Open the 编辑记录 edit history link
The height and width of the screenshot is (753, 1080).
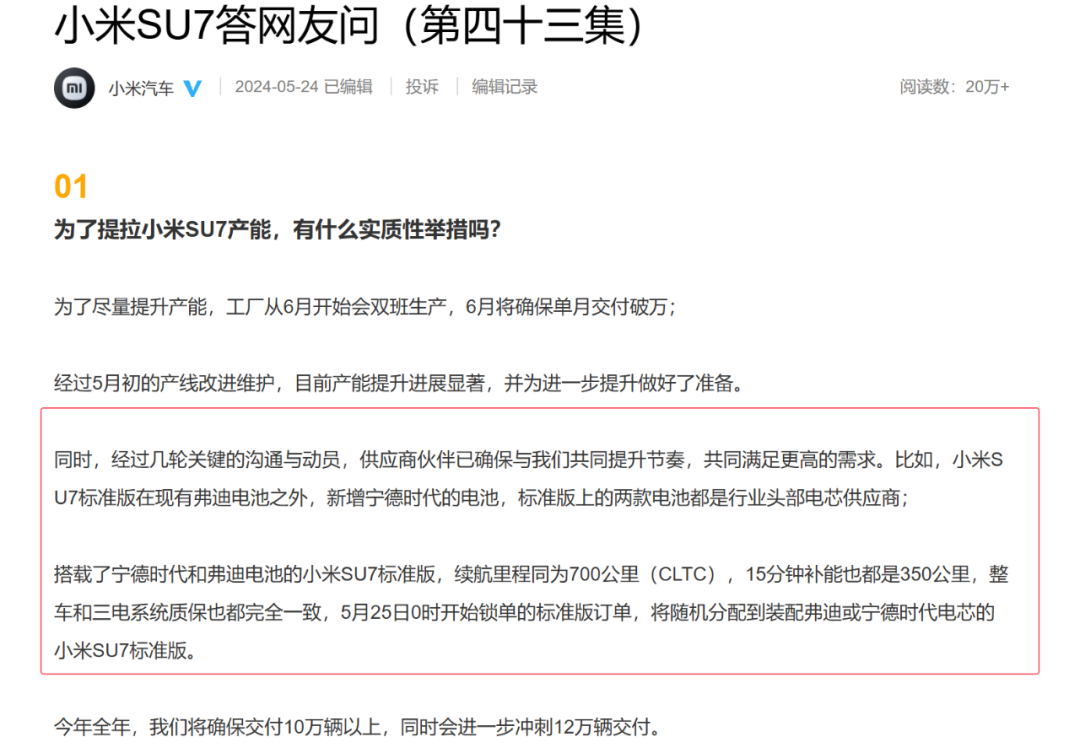(504, 87)
